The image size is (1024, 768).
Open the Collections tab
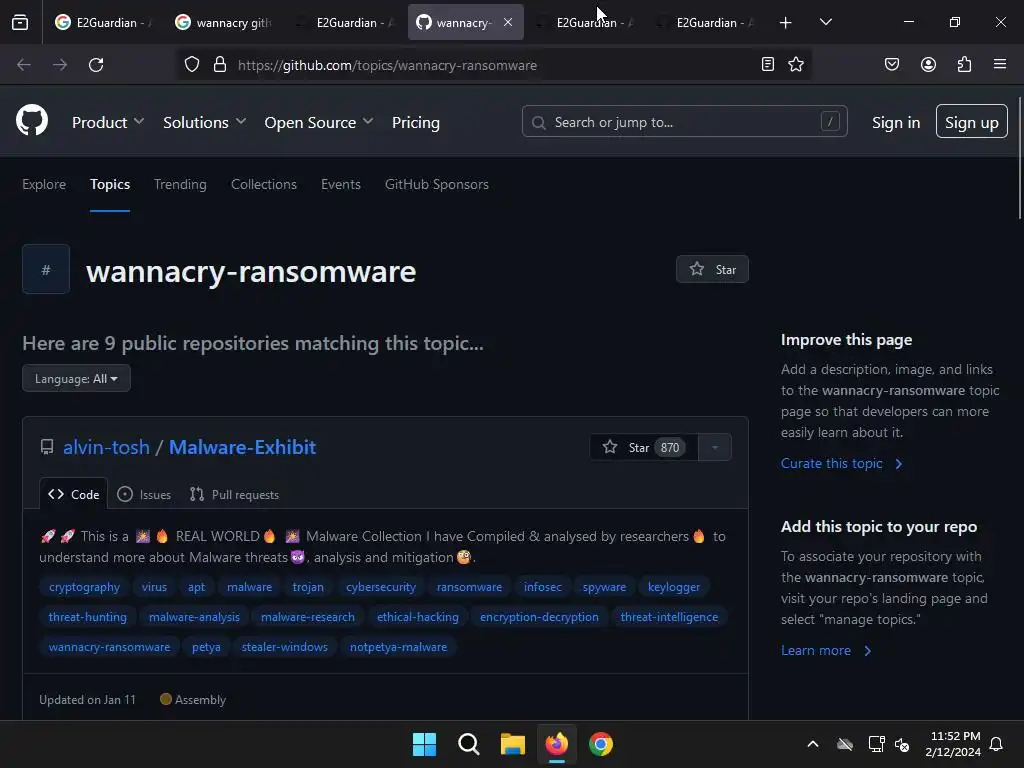pyautogui.click(x=264, y=184)
